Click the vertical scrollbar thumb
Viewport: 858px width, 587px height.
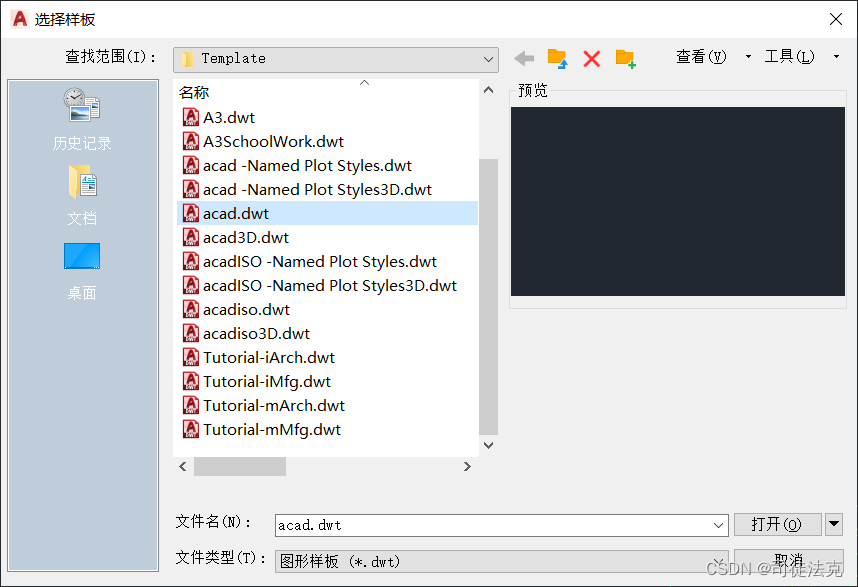pyautogui.click(x=488, y=297)
